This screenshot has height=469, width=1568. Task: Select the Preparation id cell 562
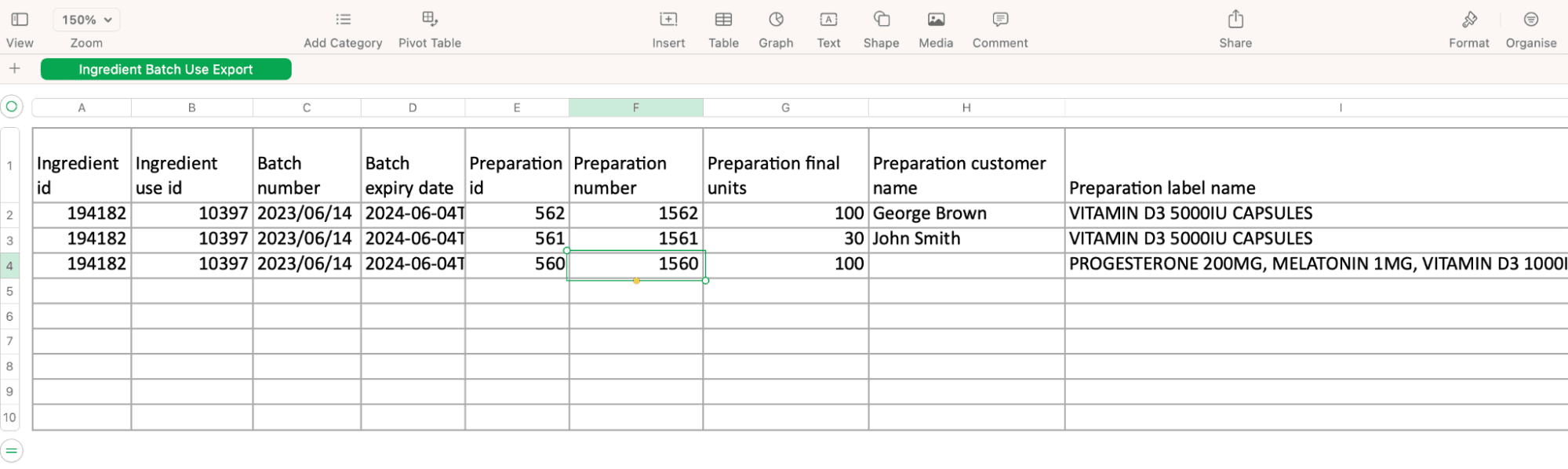(x=517, y=214)
